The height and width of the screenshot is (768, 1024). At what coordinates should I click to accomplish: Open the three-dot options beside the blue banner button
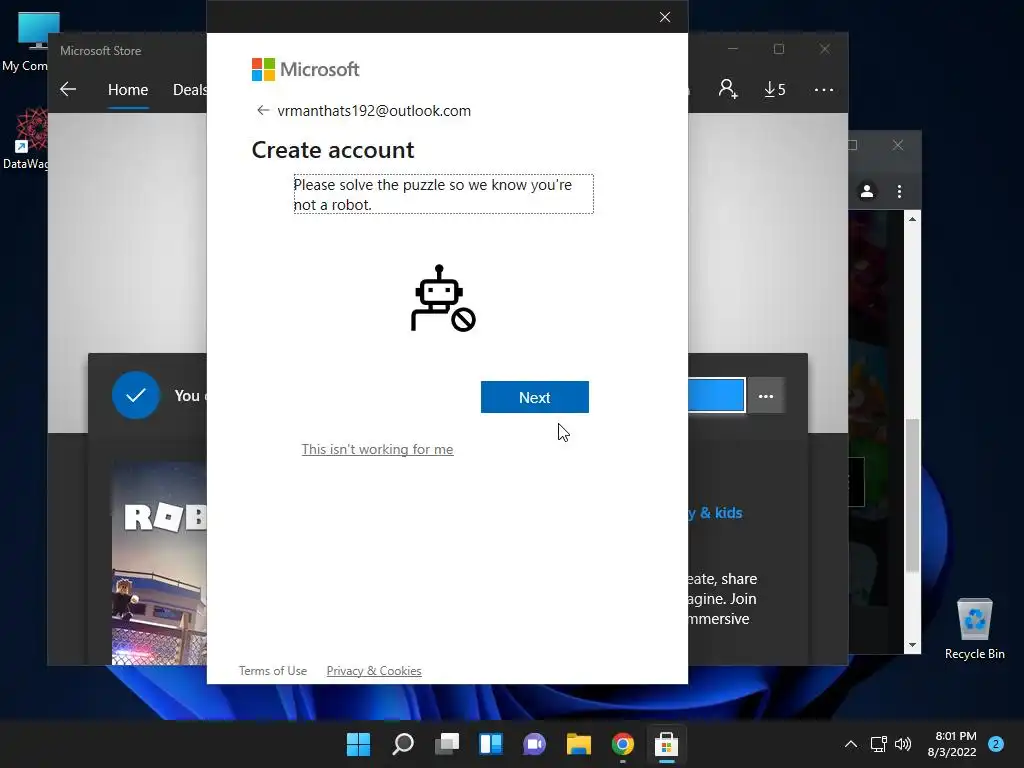click(765, 396)
